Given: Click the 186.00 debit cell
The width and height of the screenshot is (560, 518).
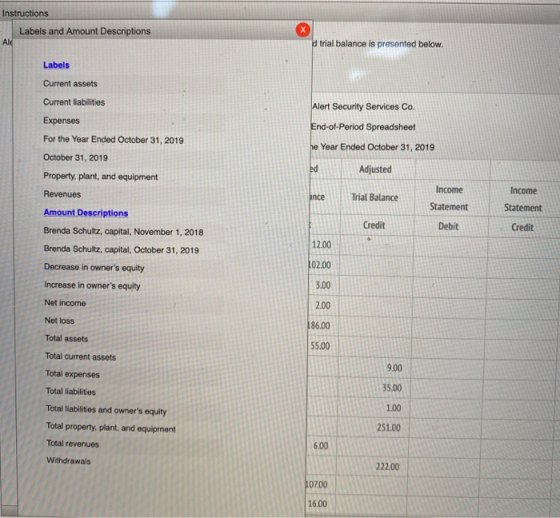Looking at the screenshot, I should 319,325.
